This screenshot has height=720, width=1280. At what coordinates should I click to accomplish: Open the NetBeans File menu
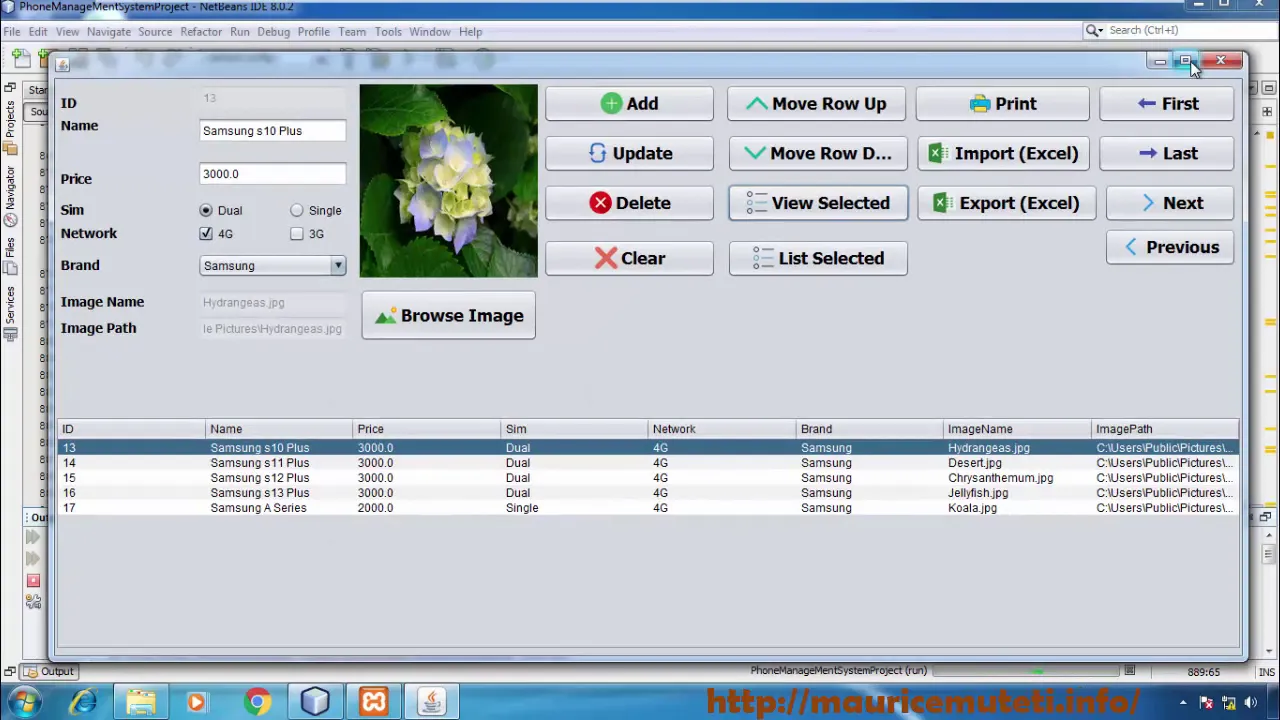pos(12,32)
